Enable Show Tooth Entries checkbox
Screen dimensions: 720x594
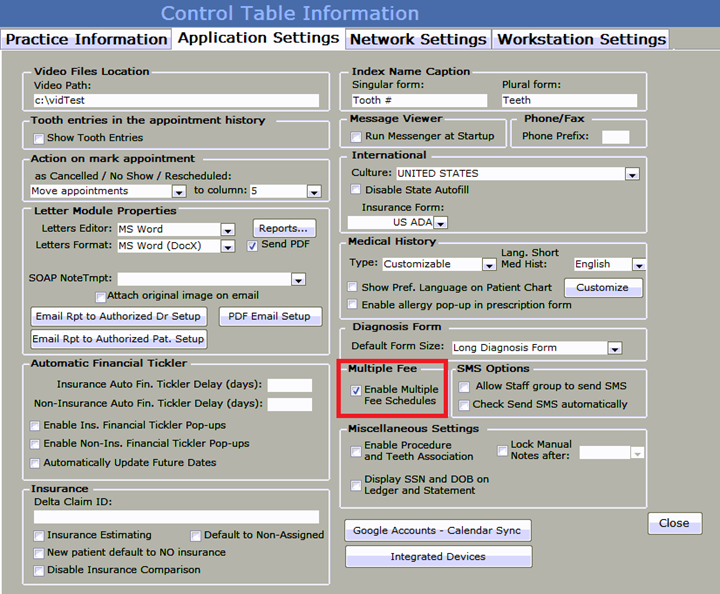coord(39,138)
